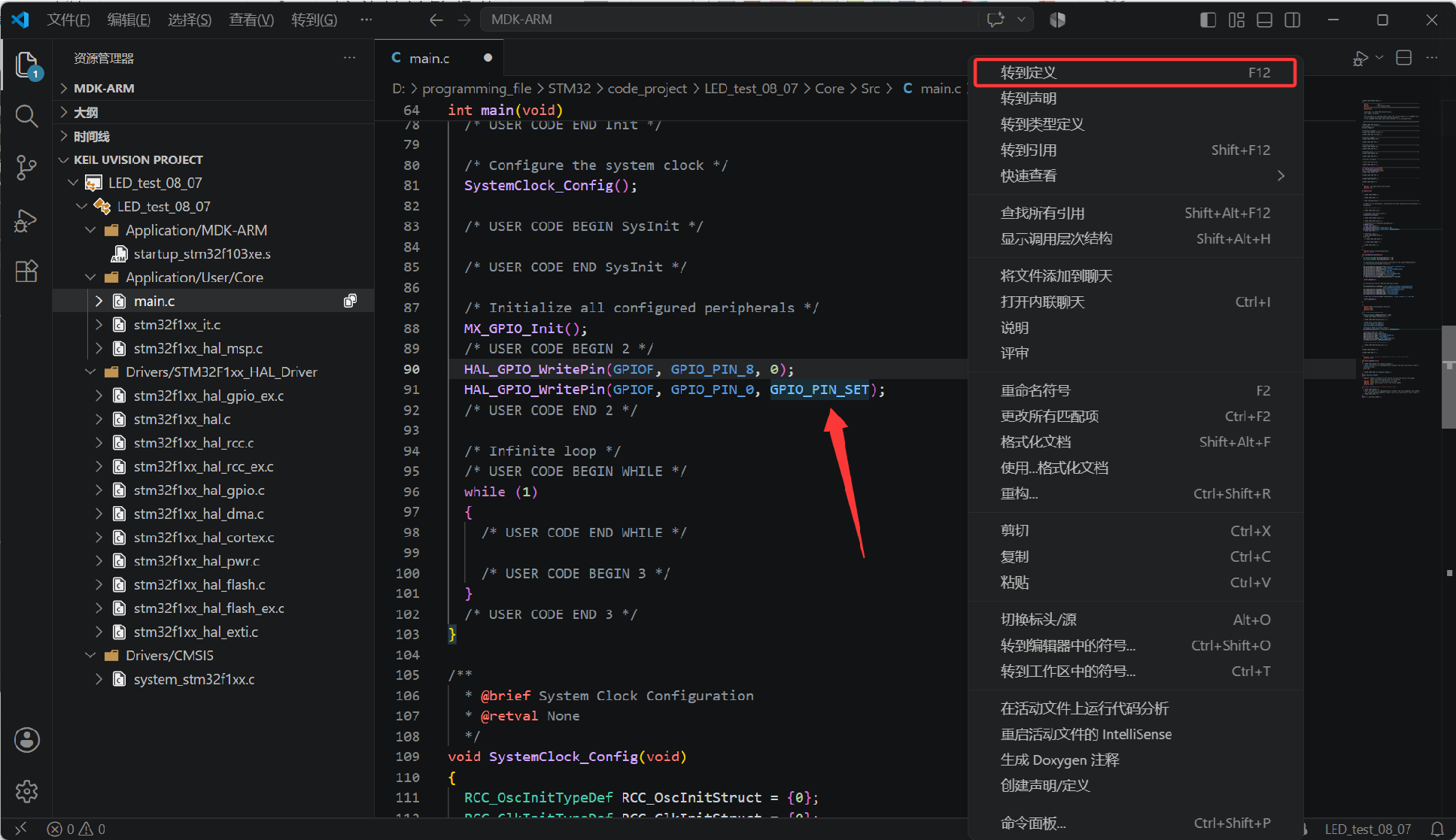1456x840 pixels.
Task: Open the Customize Layout icon
Action: click(1236, 20)
